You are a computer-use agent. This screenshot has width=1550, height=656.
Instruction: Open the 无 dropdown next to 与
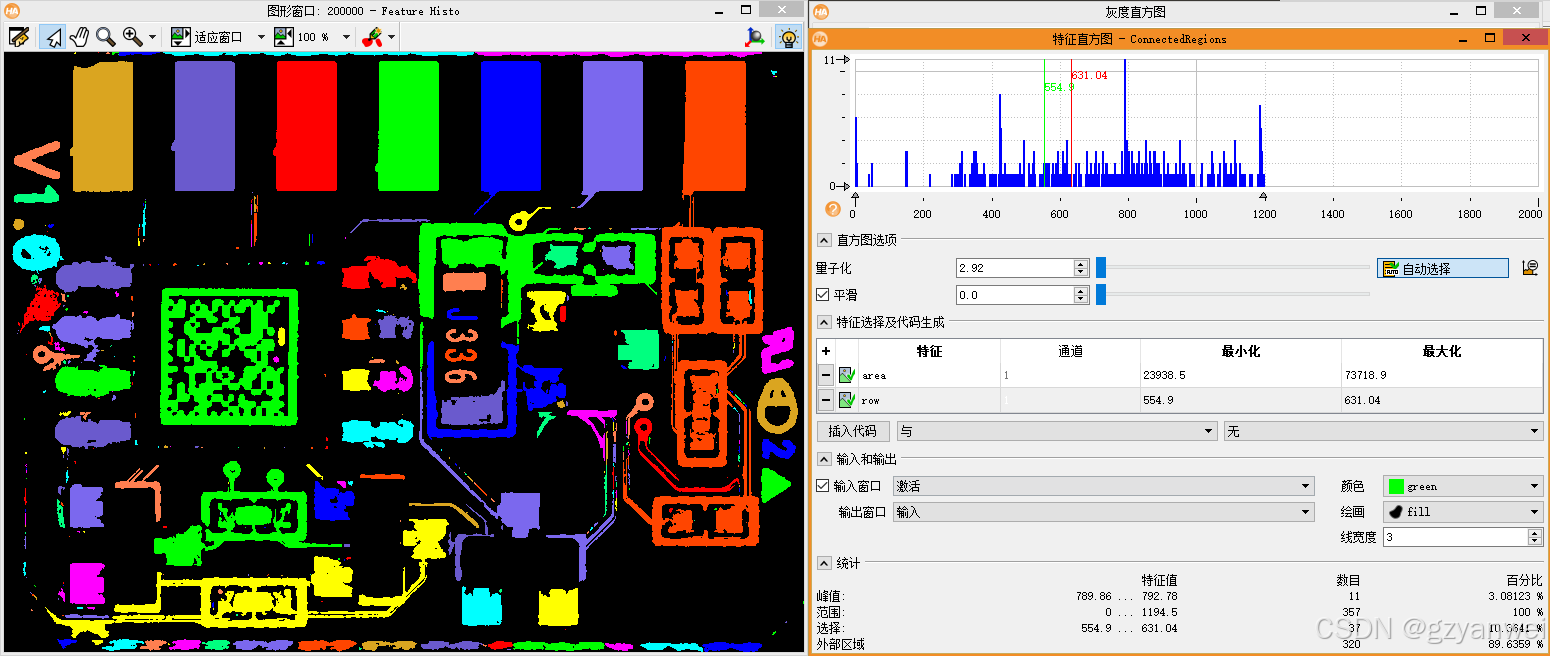[1383, 431]
